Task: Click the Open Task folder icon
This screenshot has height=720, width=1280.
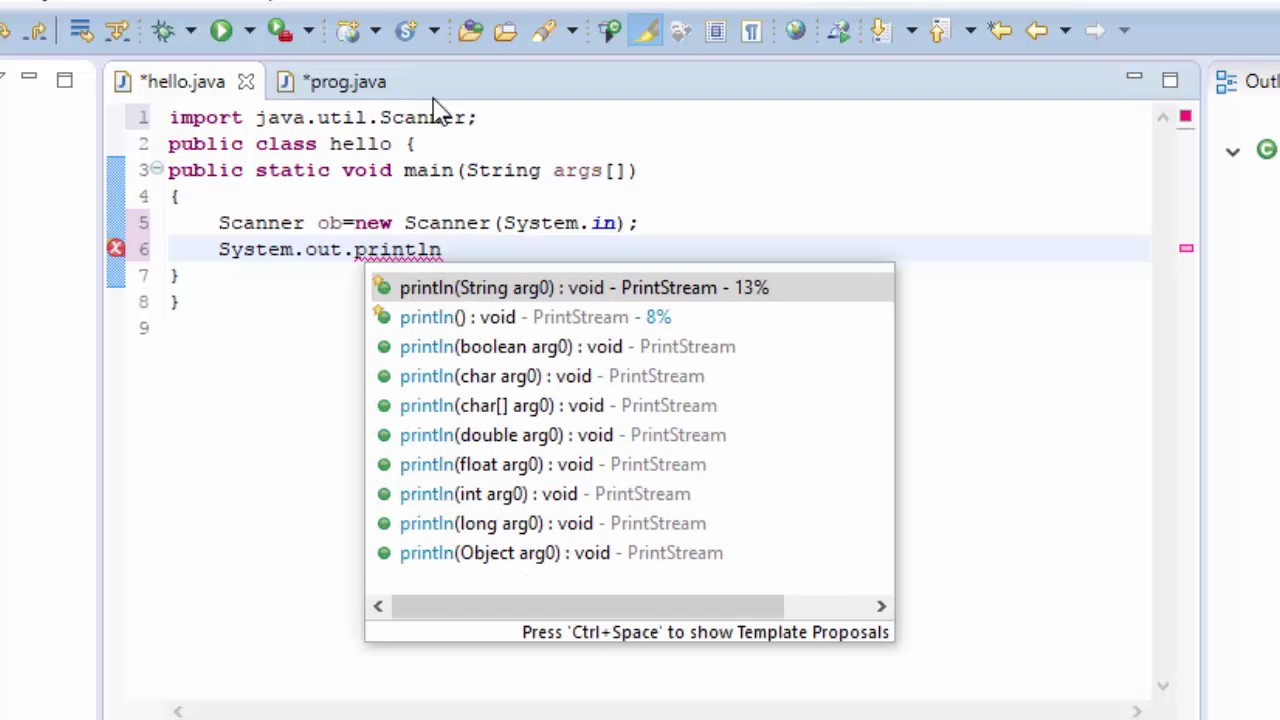Action: 506,31
